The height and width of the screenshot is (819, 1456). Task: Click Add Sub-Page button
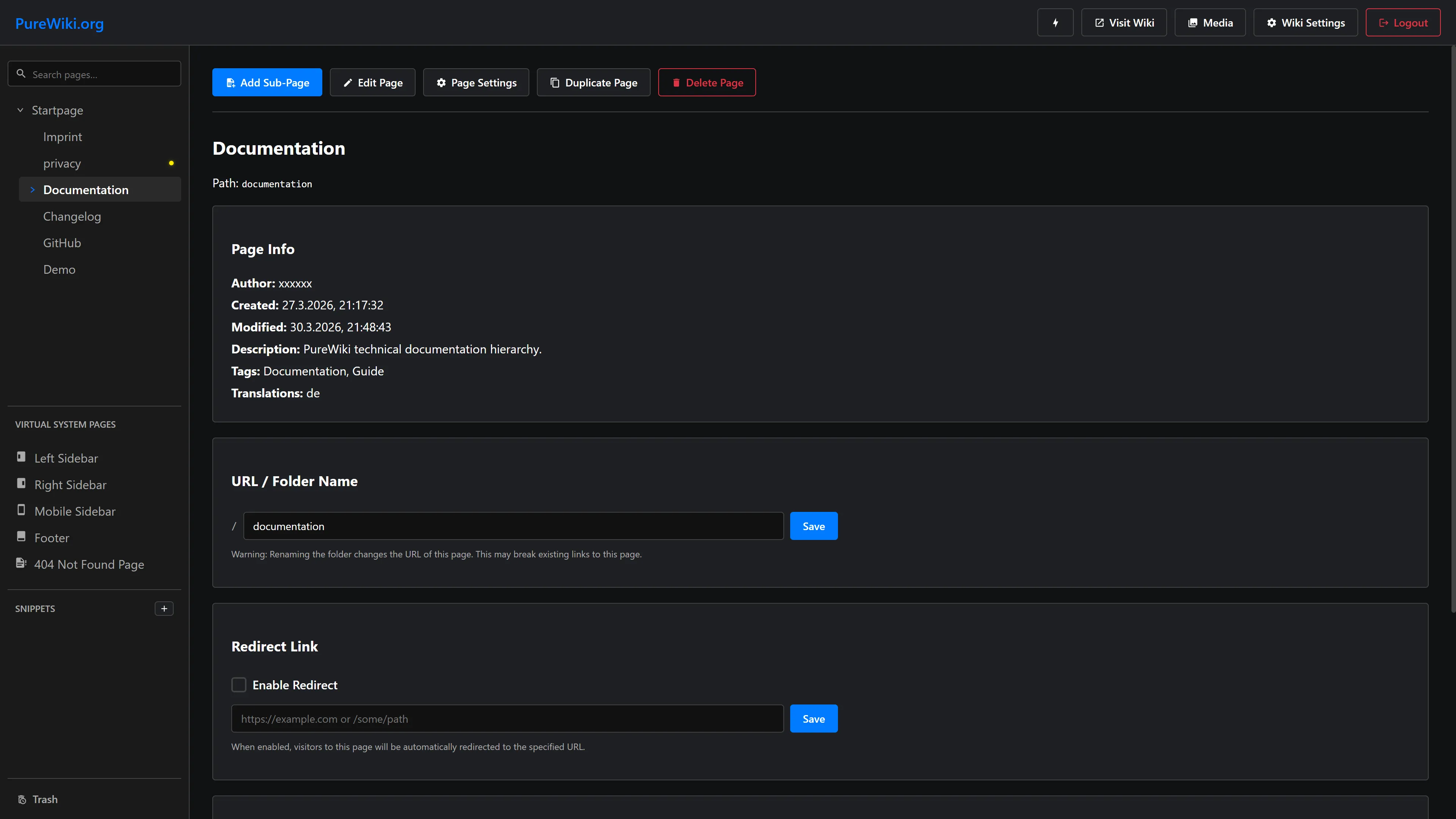coord(267,83)
